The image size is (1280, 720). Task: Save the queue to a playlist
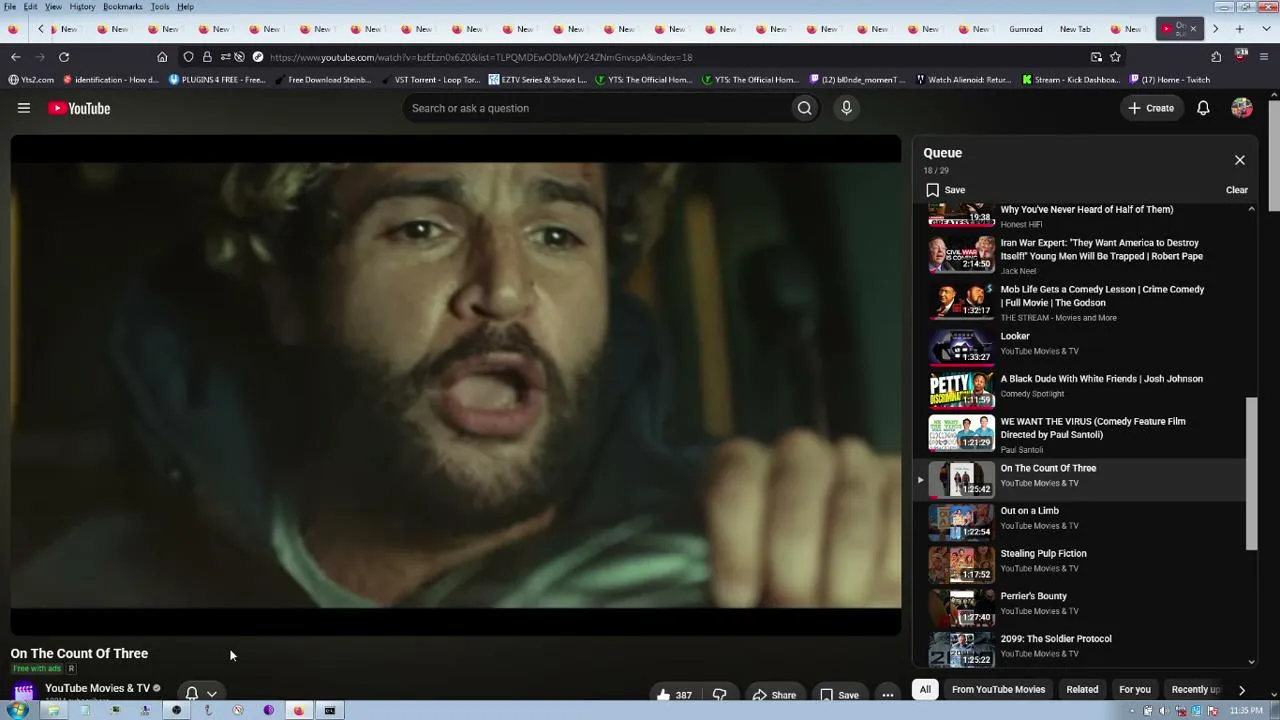click(x=945, y=190)
